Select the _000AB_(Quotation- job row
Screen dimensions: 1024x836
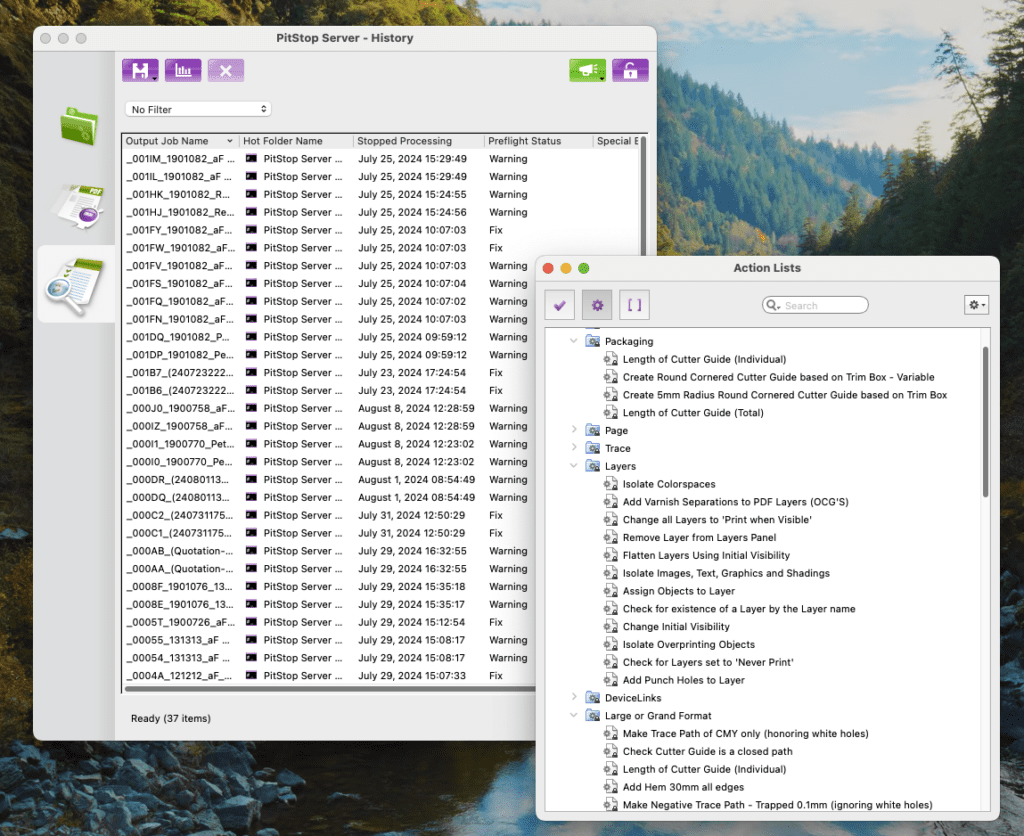[x=330, y=551]
